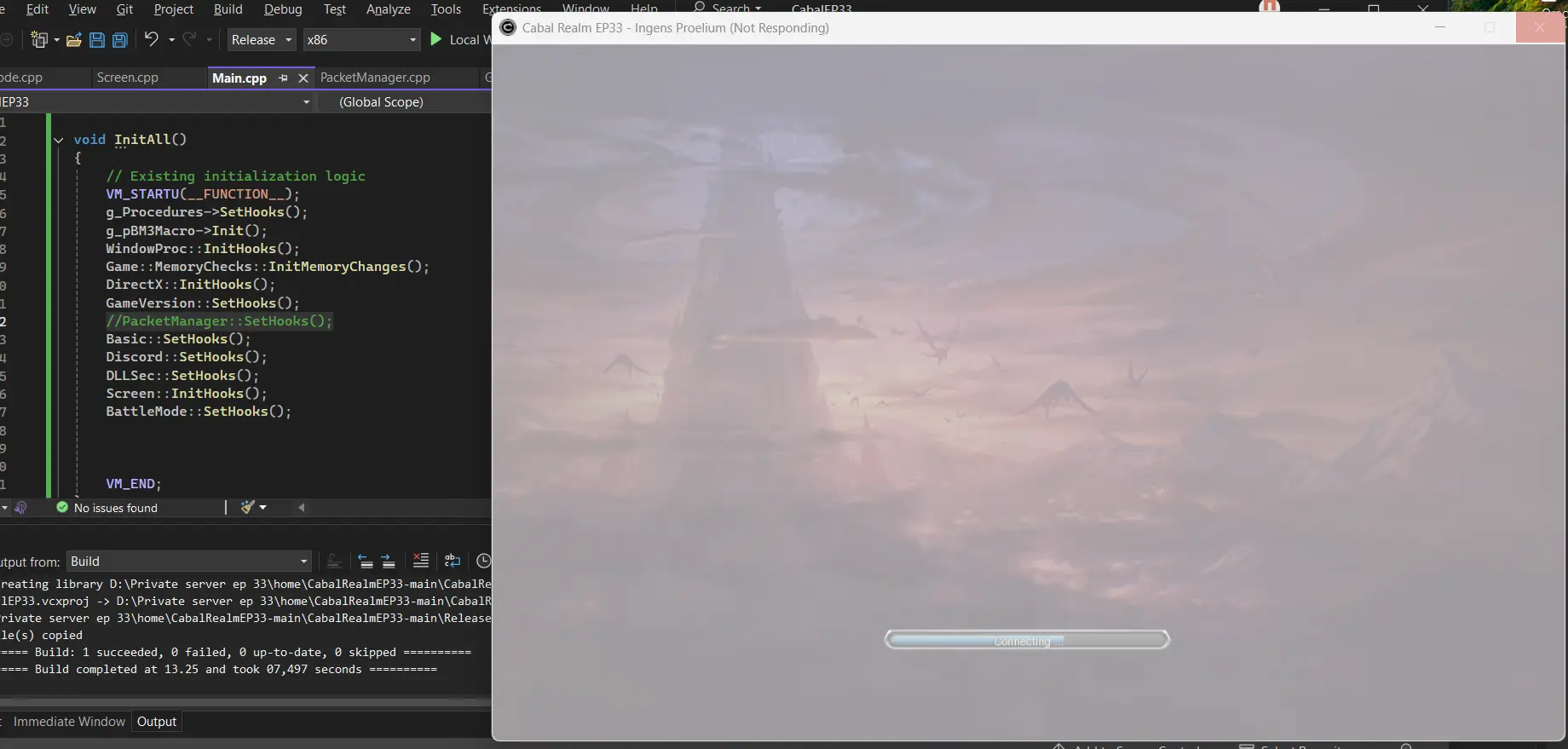Image resolution: width=1568 pixels, height=749 pixels.
Task: Undo the last edit with the Undo arrow
Action: click(x=152, y=39)
